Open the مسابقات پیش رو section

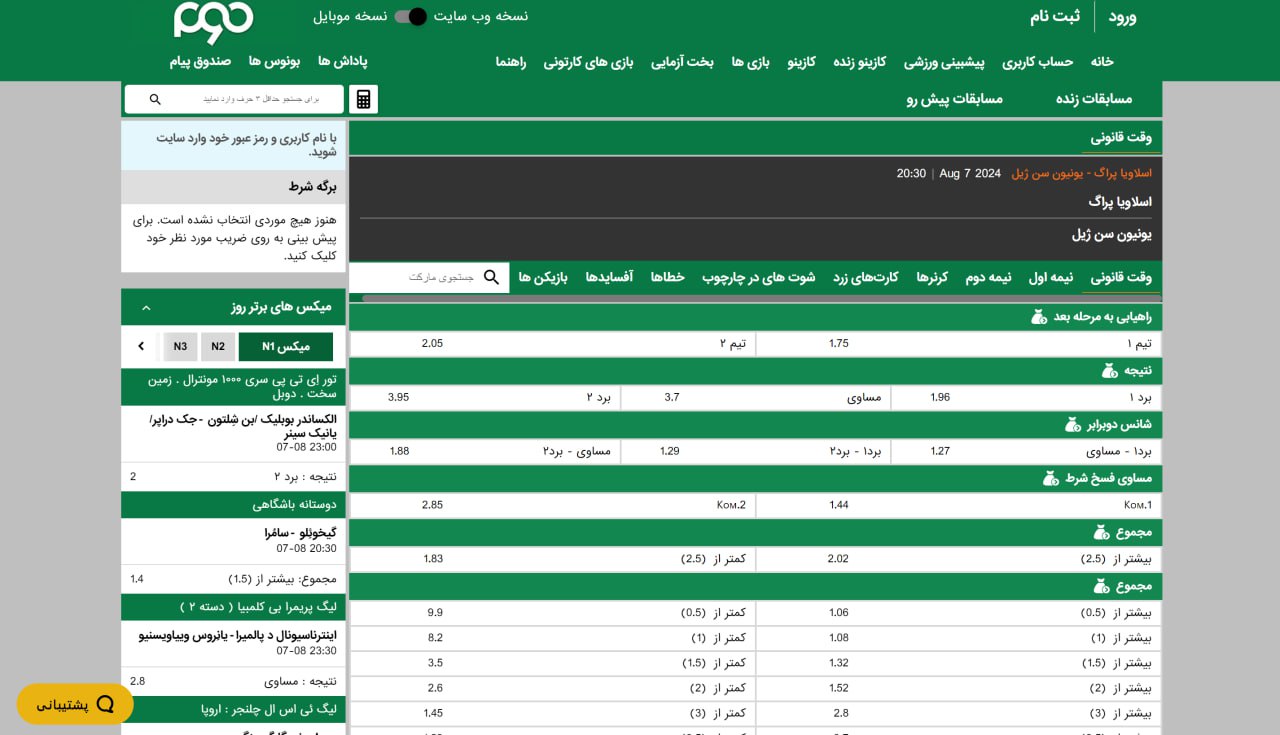pyautogui.click(x=955, y=98)
